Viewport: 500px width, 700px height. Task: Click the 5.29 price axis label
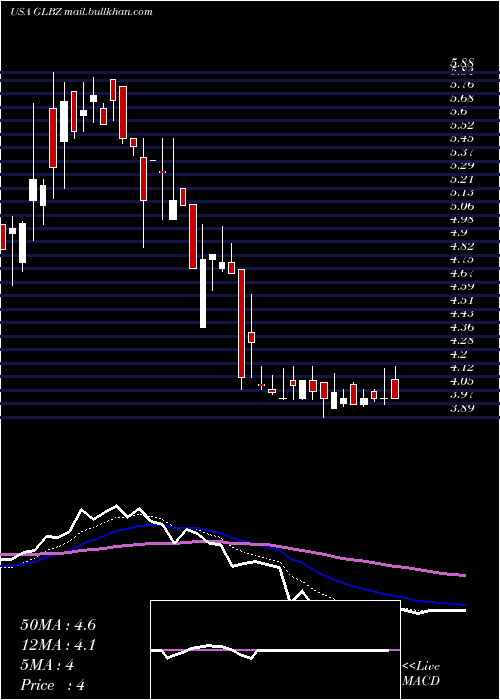point(462,165)
